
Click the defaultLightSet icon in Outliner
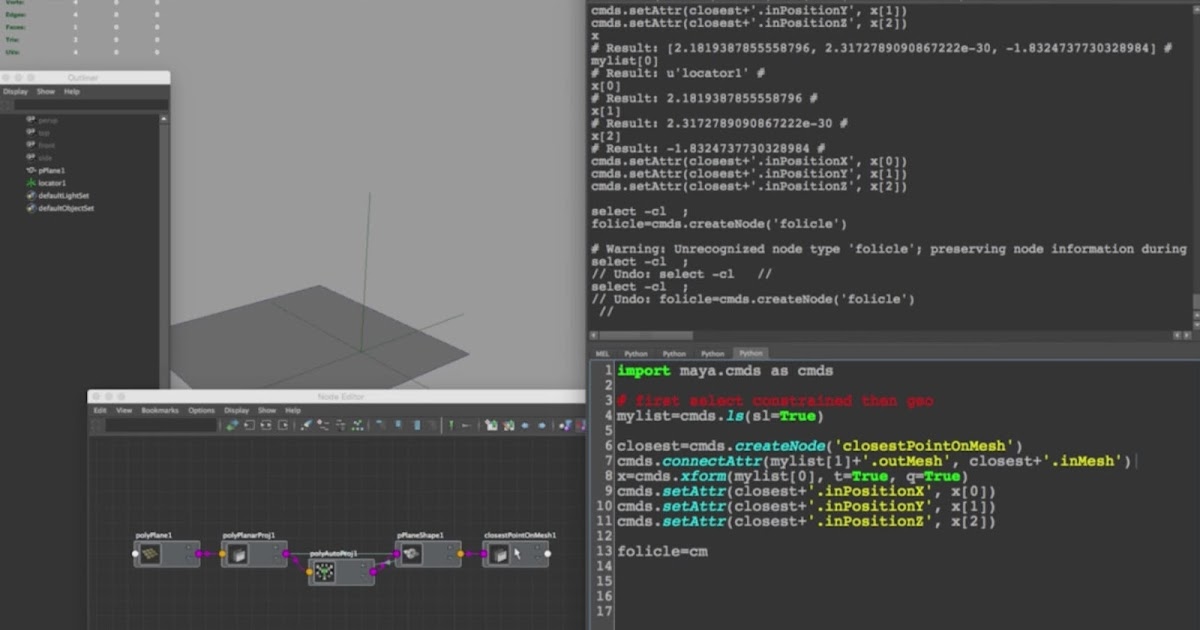coord(31,195)
